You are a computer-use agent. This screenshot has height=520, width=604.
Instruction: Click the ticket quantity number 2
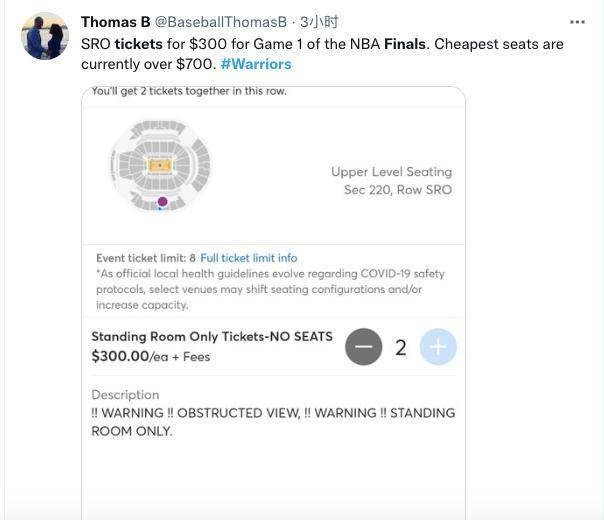click(401, 348)
